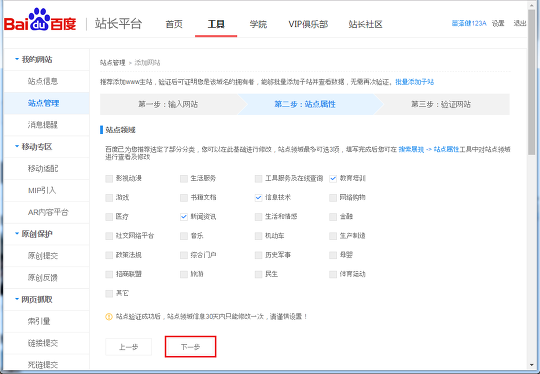Check the 社交网络平台 checkbox
Screen dimensions: 540x374
109,236
